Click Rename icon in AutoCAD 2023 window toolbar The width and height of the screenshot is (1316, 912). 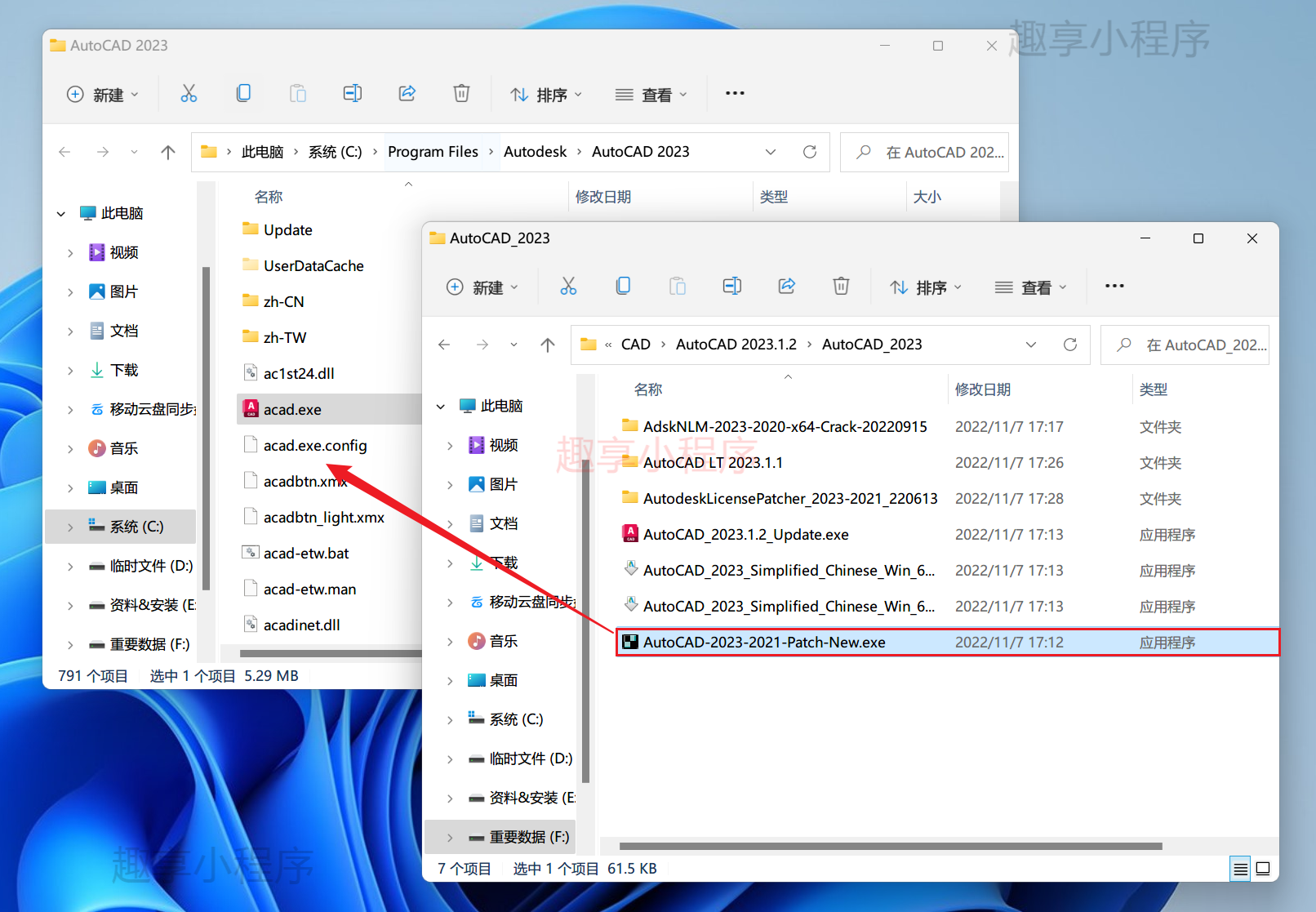click(x=353, y=94)
